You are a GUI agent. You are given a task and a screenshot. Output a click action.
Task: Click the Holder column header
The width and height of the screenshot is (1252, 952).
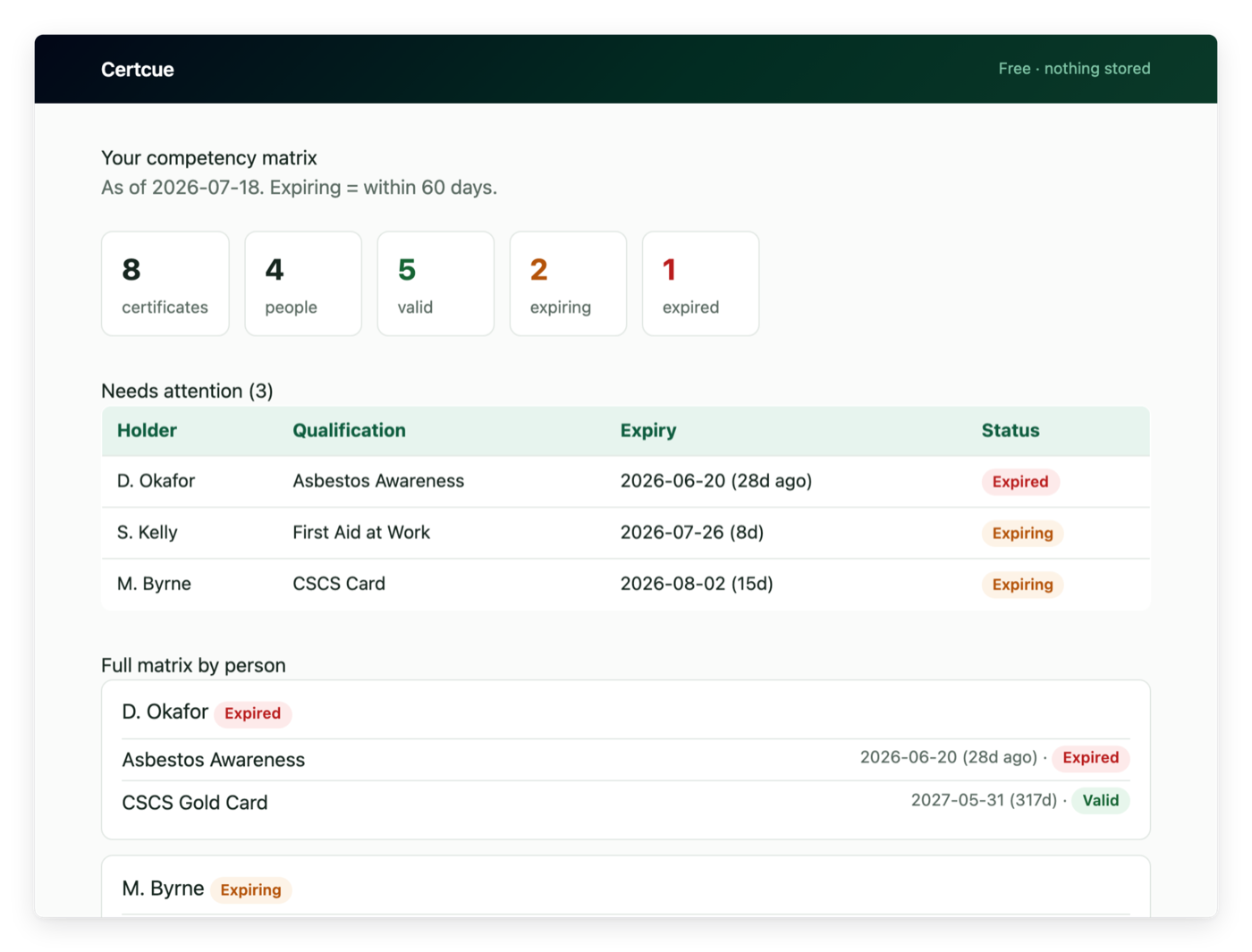coord(147,431)
